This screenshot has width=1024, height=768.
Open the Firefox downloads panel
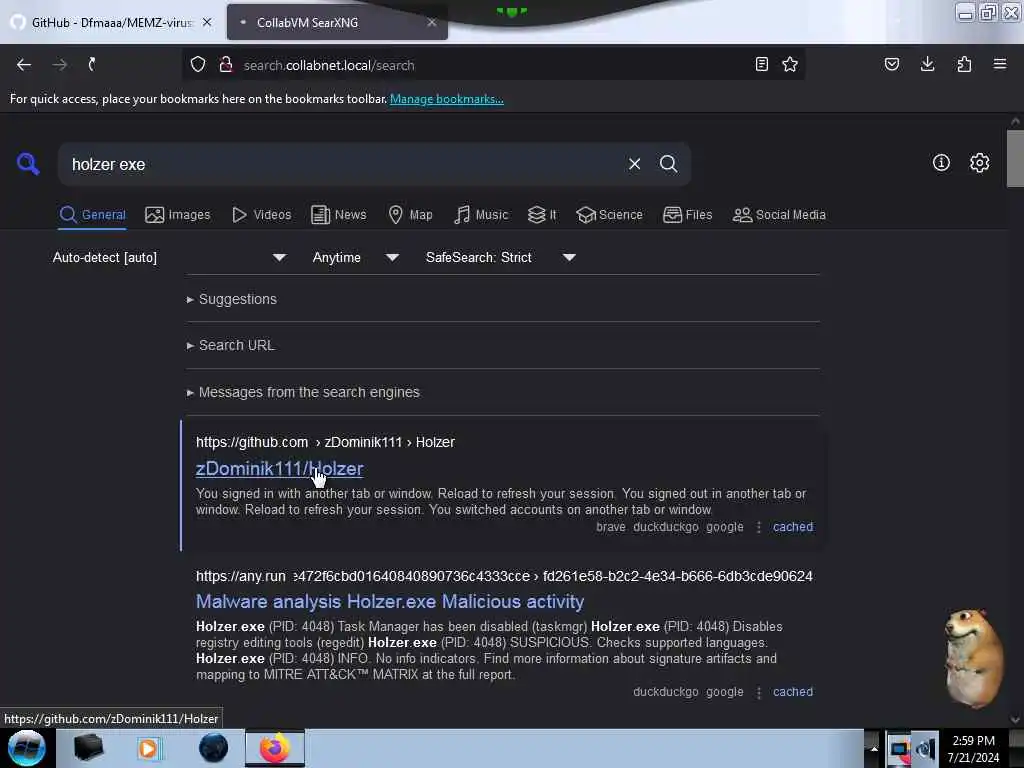927,64
